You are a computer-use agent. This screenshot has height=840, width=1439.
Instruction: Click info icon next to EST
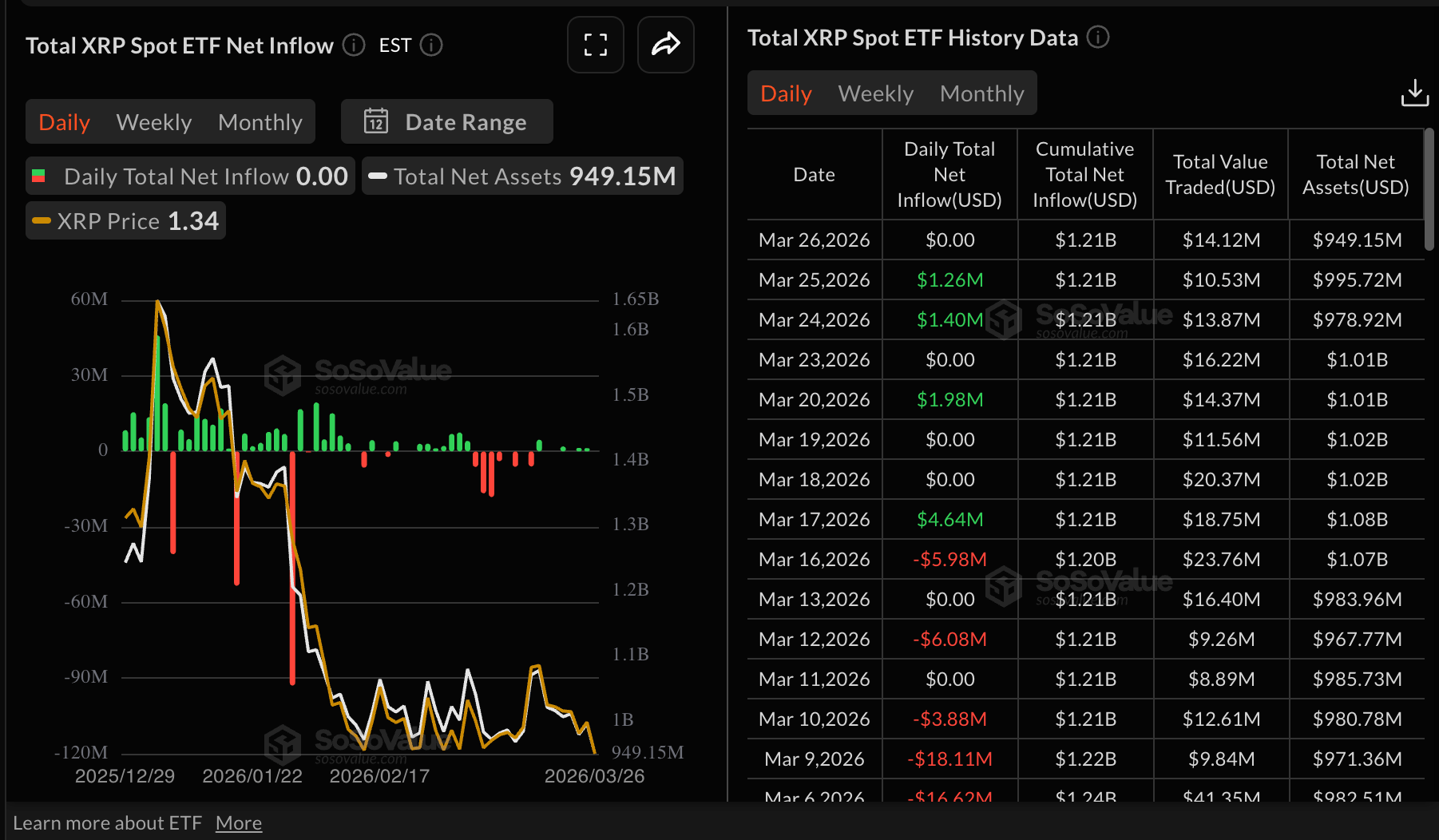(x=431, y=46)
